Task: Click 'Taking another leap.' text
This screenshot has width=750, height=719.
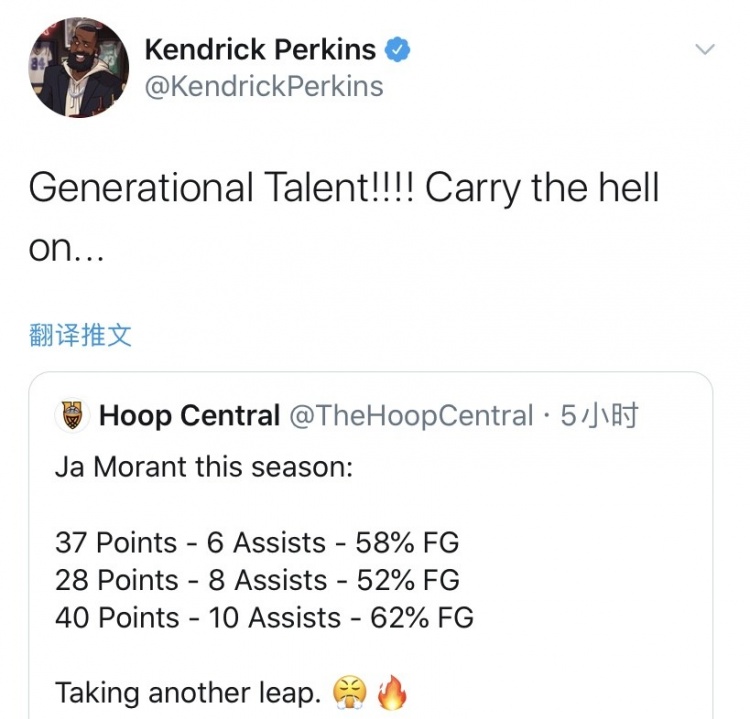Action: [x=189, y=692]
